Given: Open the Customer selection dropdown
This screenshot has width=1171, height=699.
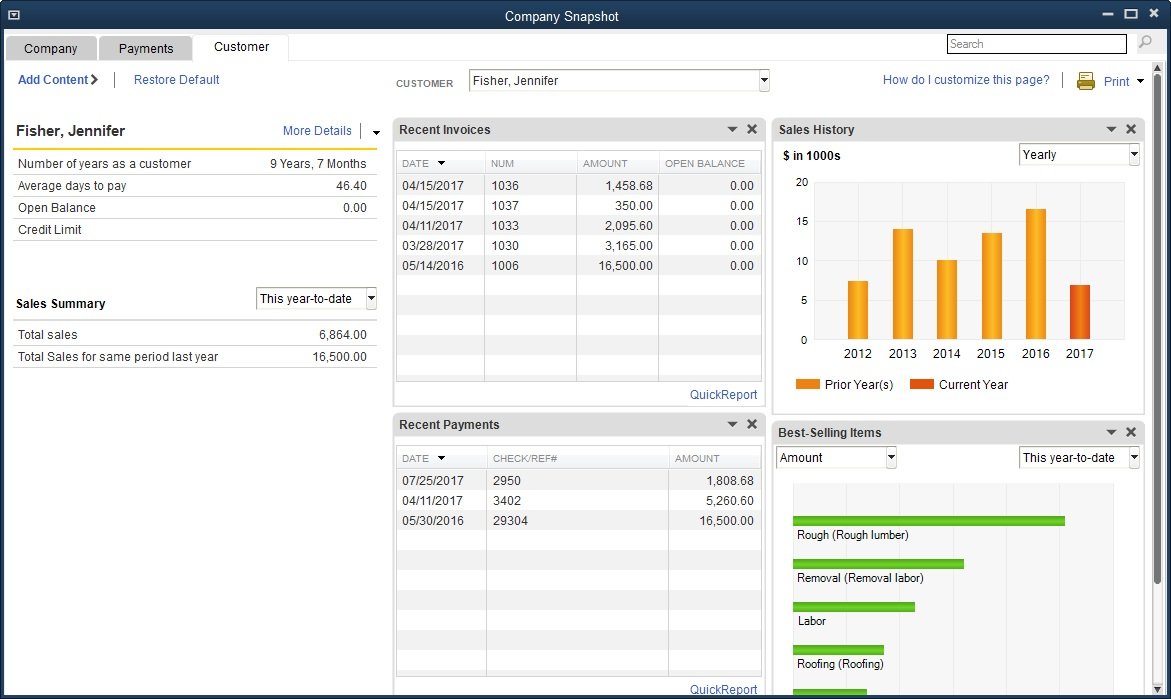Looking at the screenshot, I should tap(764, 81).
